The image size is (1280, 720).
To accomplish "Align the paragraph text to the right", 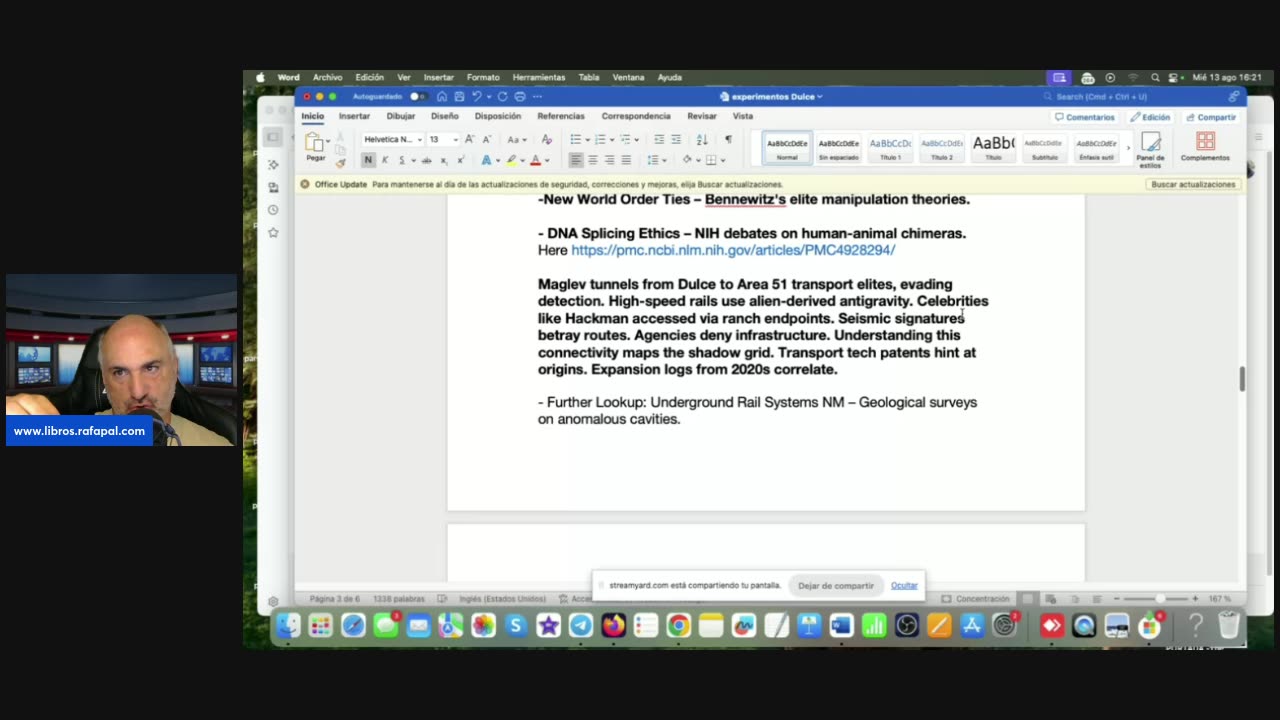I will 609,160.
